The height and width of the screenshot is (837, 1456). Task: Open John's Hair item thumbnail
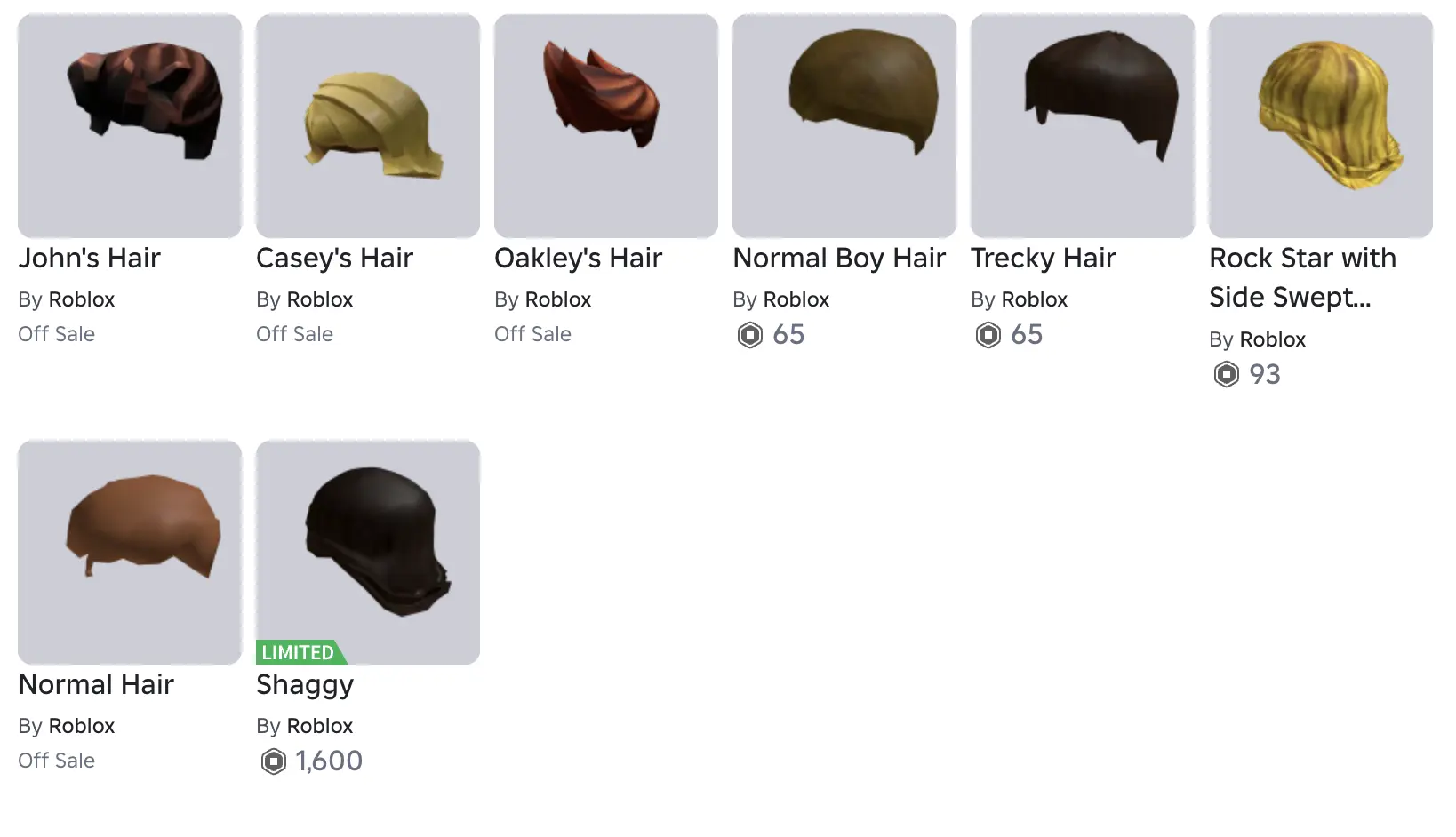pos(130,125)
